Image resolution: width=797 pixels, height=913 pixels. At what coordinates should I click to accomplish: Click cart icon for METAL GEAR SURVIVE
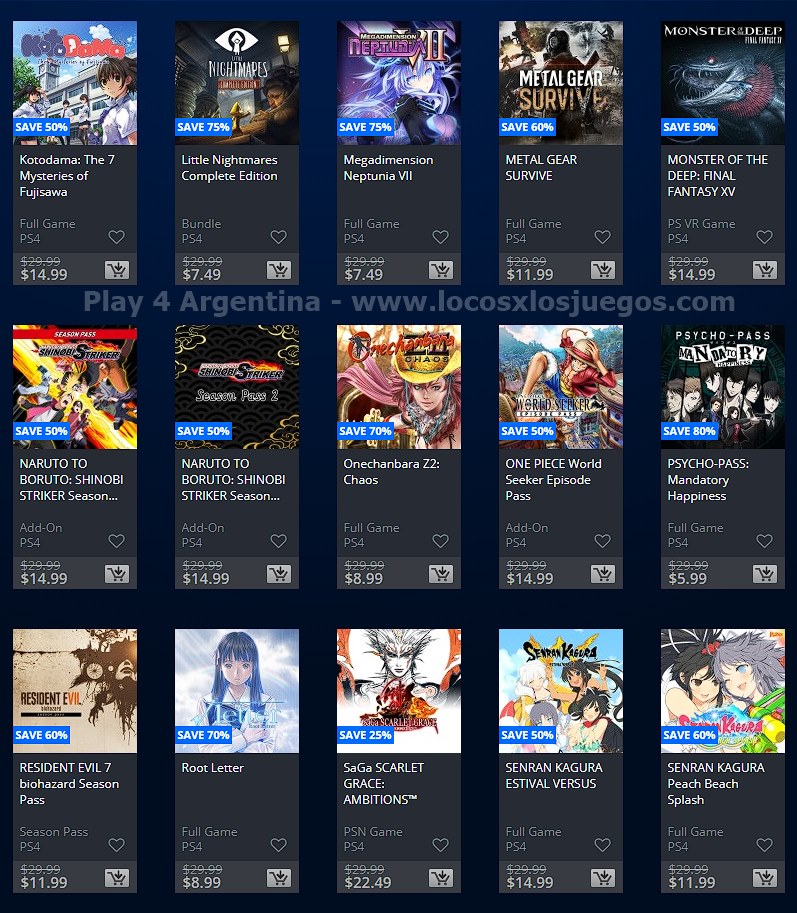click(x=603, y=270)
